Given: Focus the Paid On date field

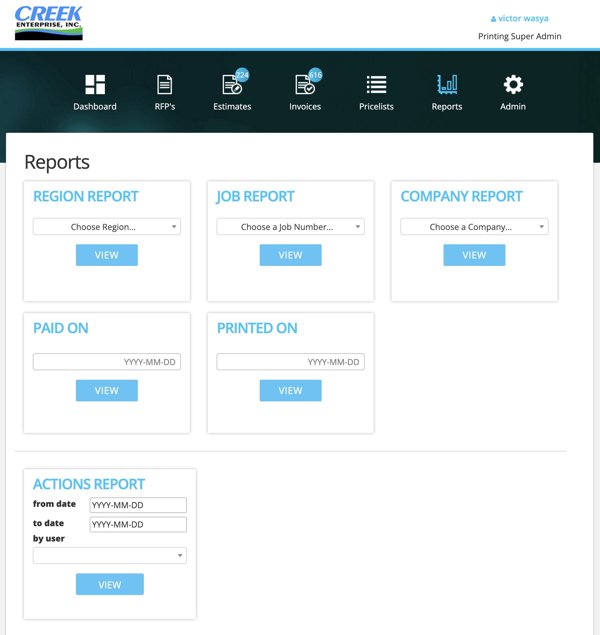Looking at the screenshot, I should (107, 362).
